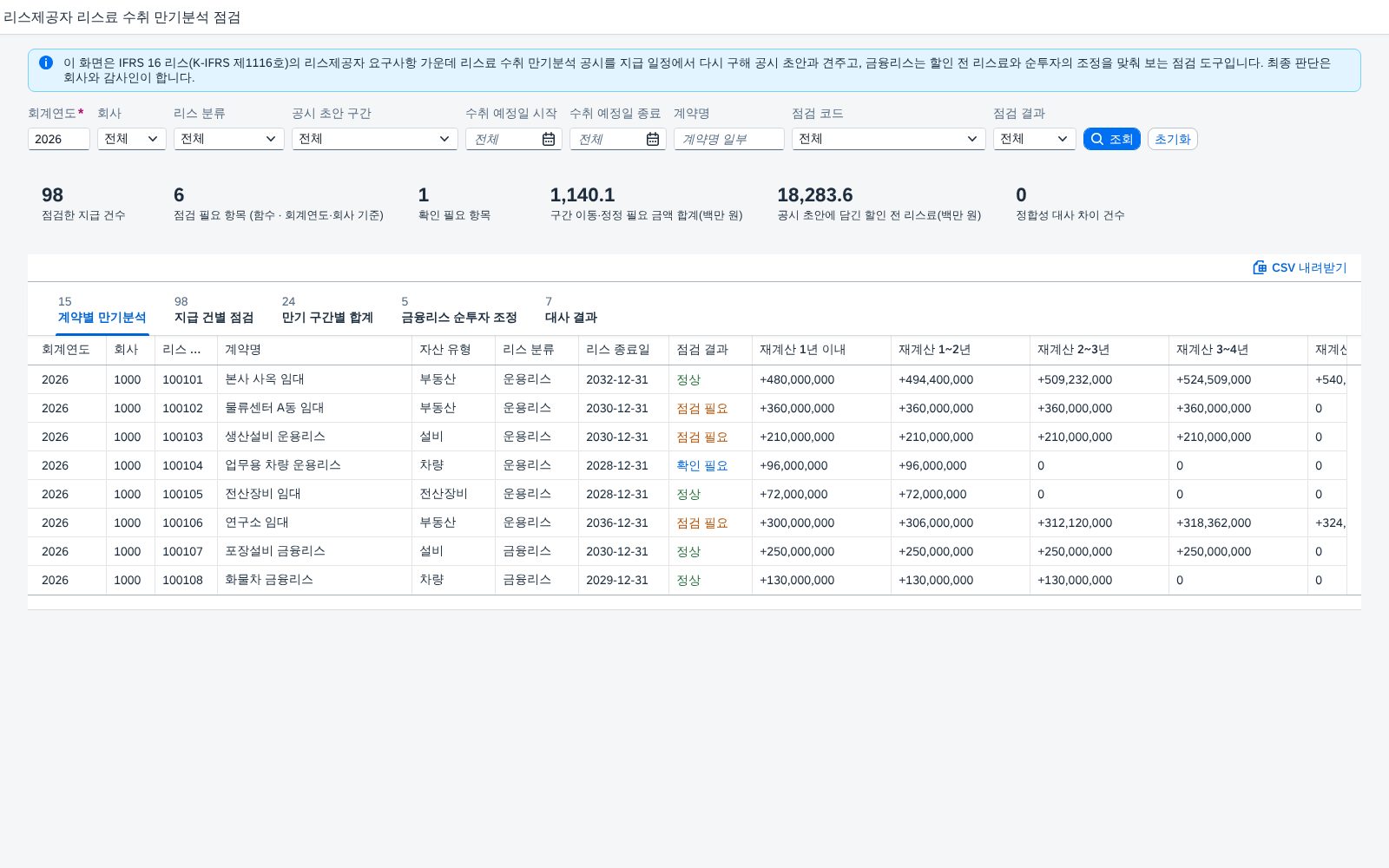Click the '생산설비 운용리스' contract name
Image resolution: width=1389 pixels, height=868 pixels.
click(275, 437)
